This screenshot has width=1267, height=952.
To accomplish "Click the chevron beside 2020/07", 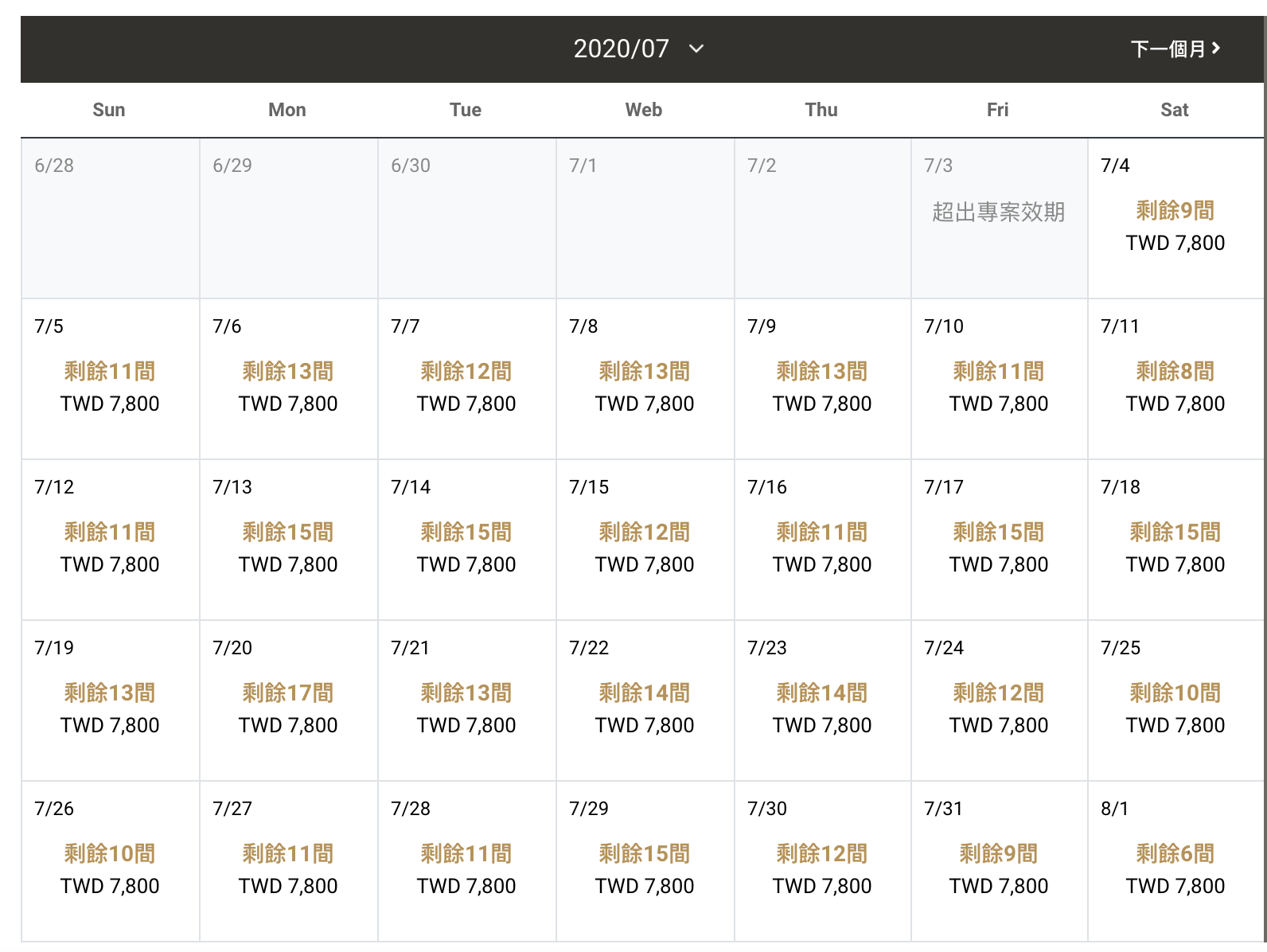I will pos(696,49).
